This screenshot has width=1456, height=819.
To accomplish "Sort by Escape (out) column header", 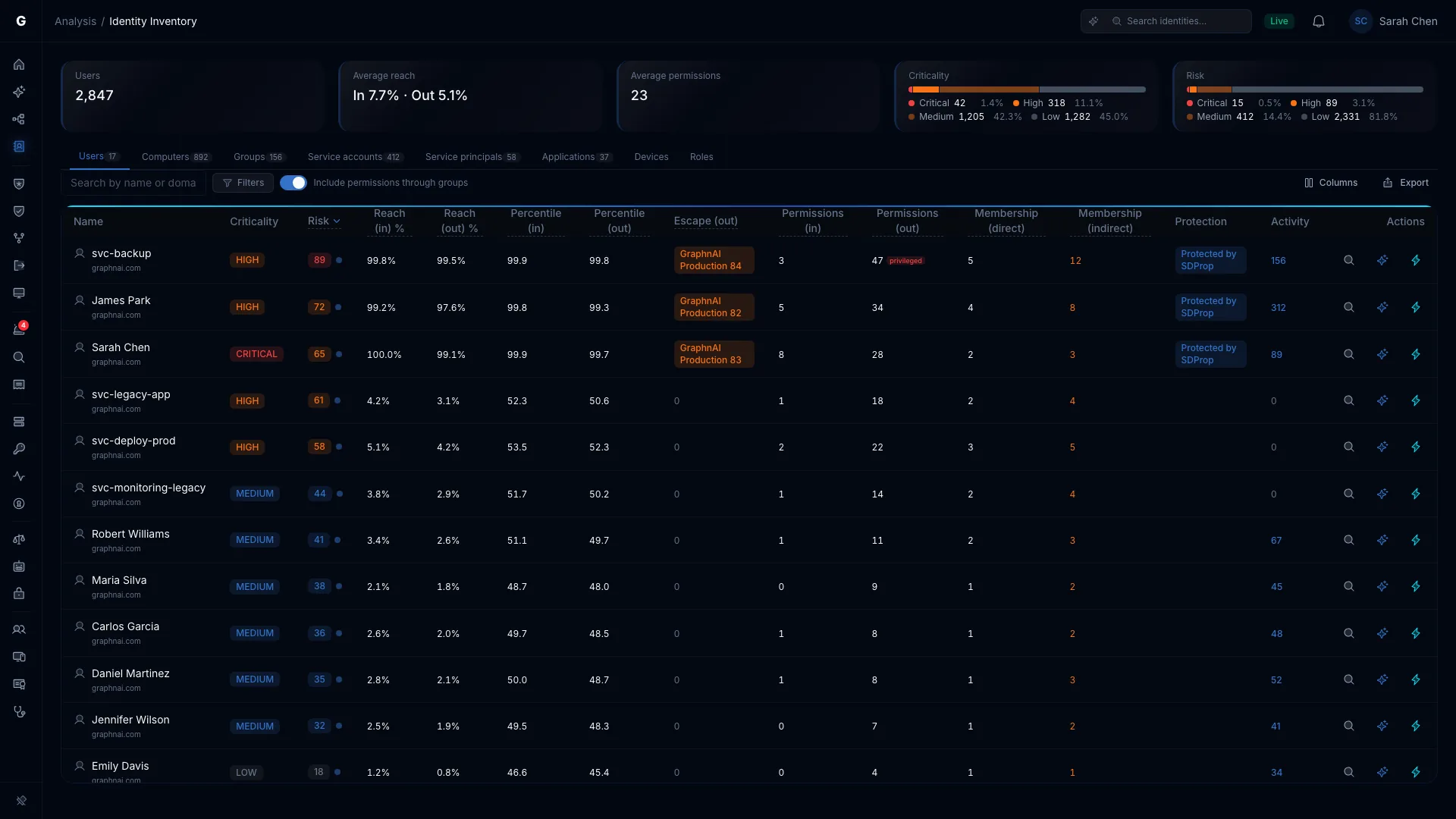I will coord(705,221).
